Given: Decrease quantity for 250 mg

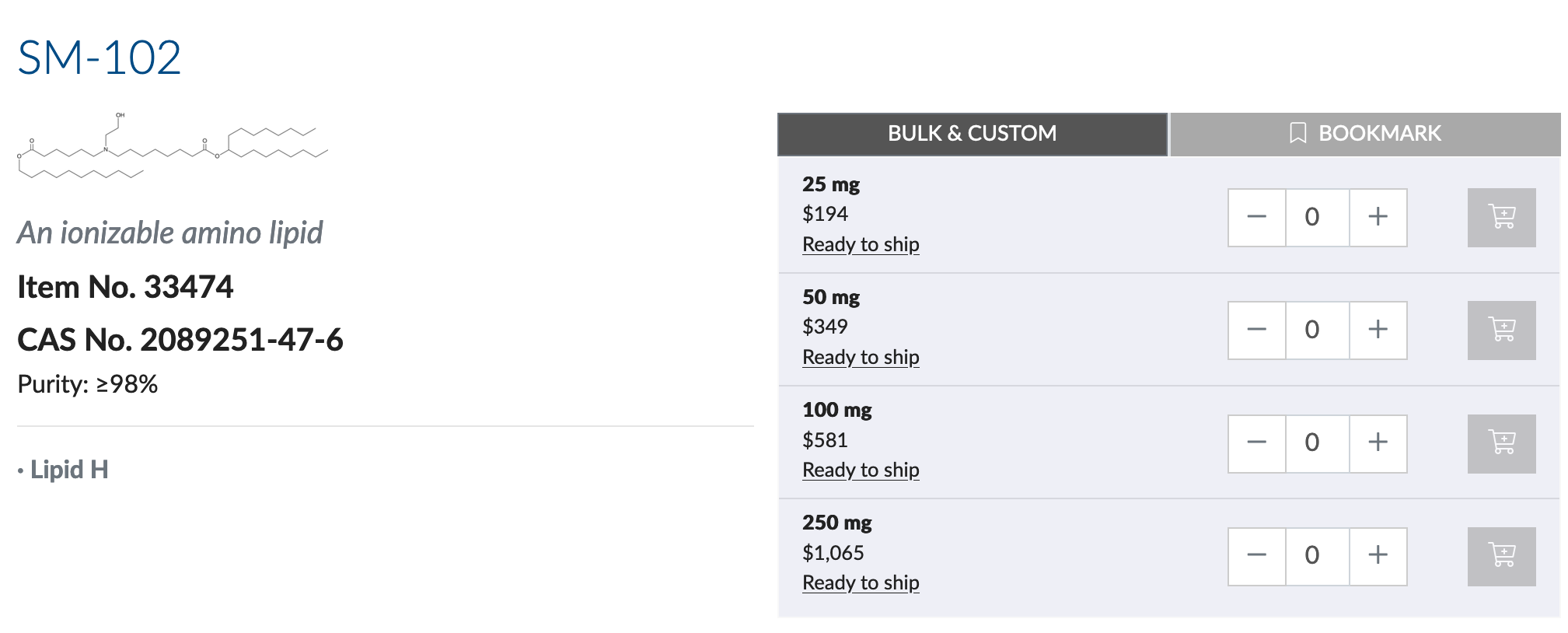Looking at the screenshot, I should tap(1257, 557).
